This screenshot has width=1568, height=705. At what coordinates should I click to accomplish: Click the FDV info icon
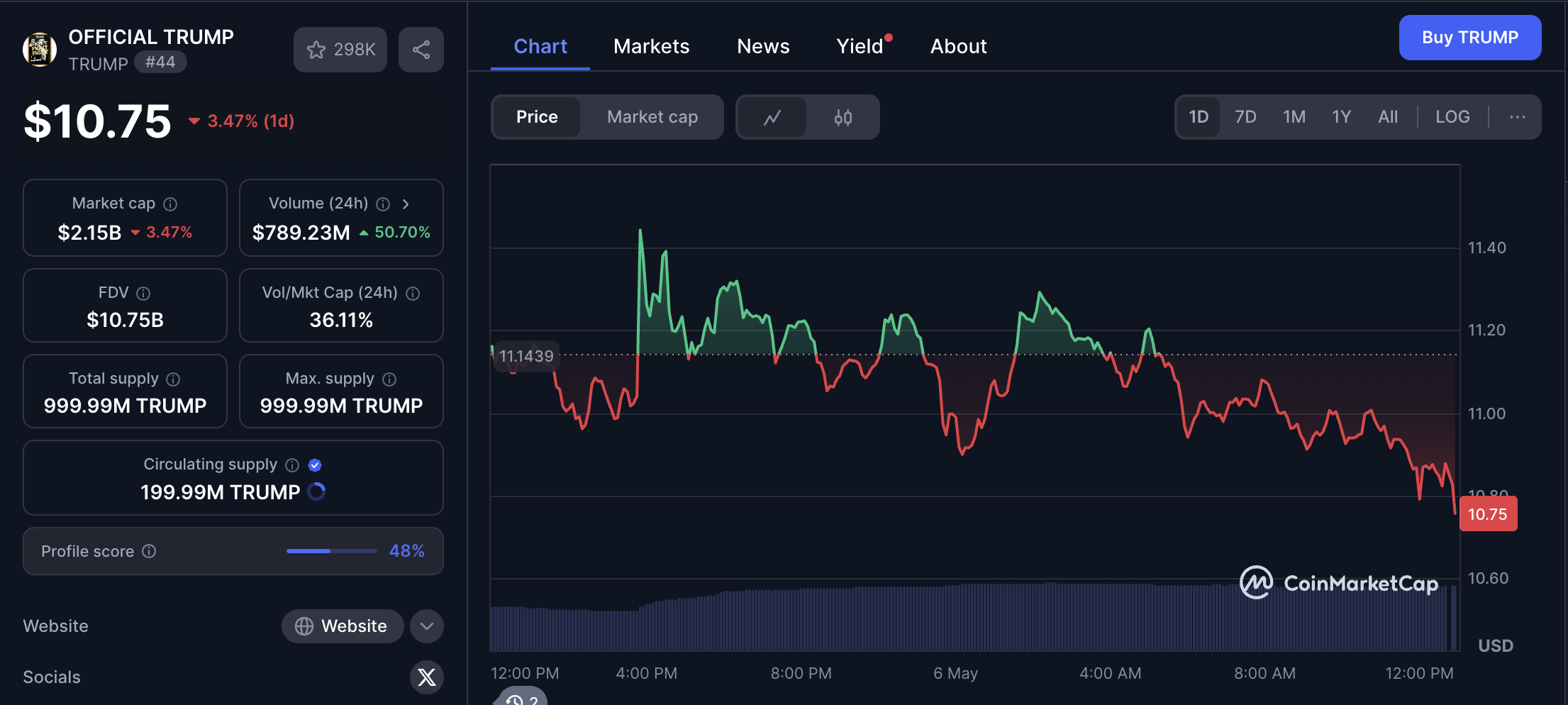pyautogui.click(x=143, y=293)
